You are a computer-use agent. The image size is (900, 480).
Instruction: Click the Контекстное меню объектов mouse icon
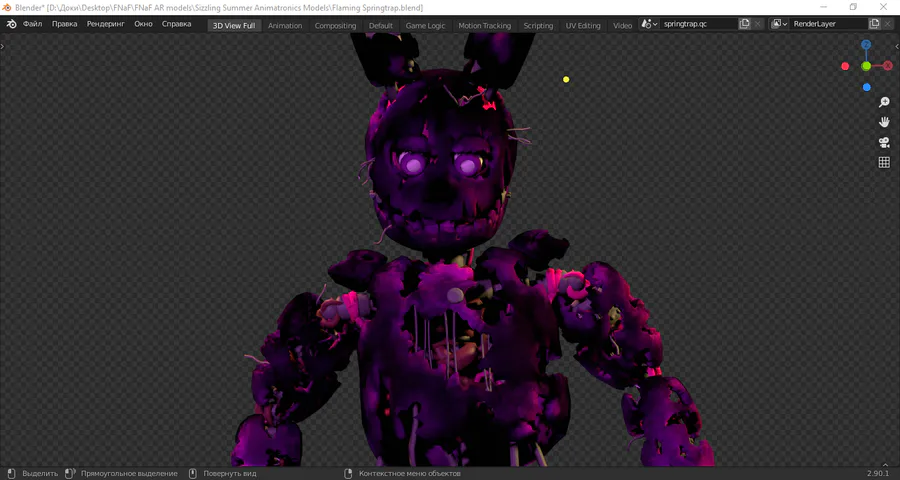(x=348, y=473)
